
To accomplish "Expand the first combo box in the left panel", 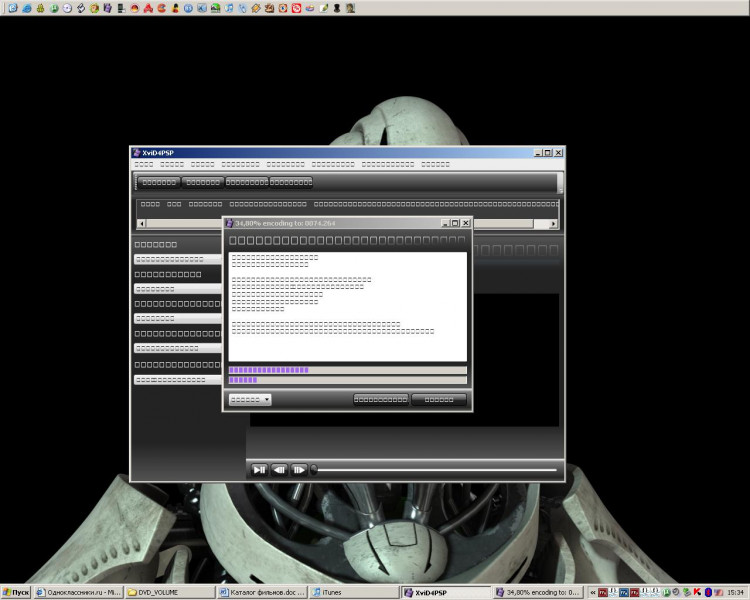I will (x=176, y=259).
